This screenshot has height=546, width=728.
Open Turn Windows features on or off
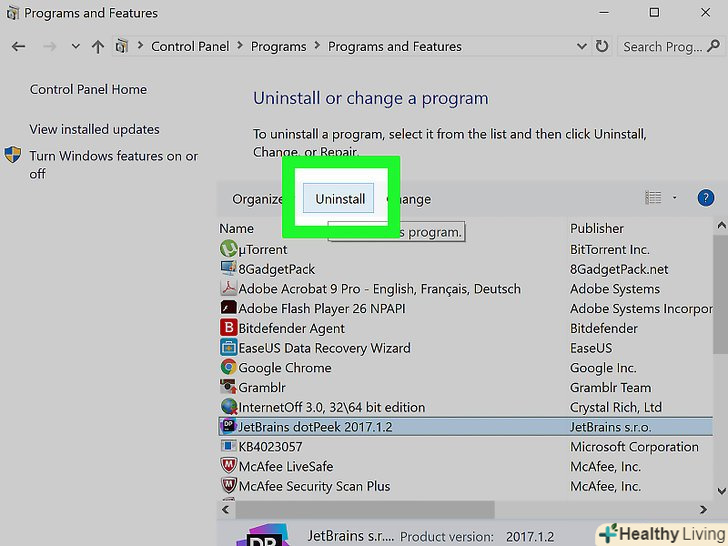114,164
